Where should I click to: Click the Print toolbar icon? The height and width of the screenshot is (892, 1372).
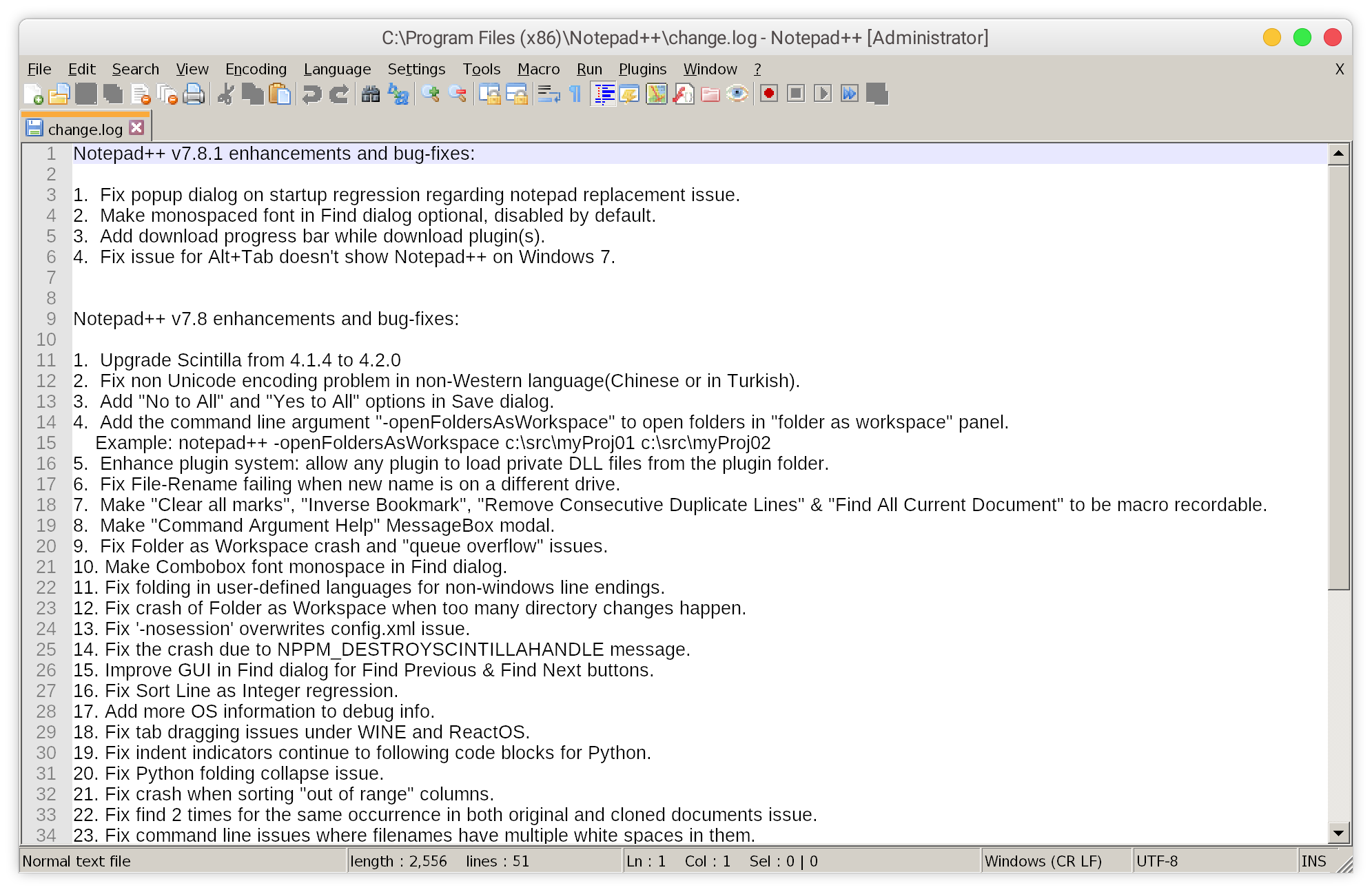194,94
